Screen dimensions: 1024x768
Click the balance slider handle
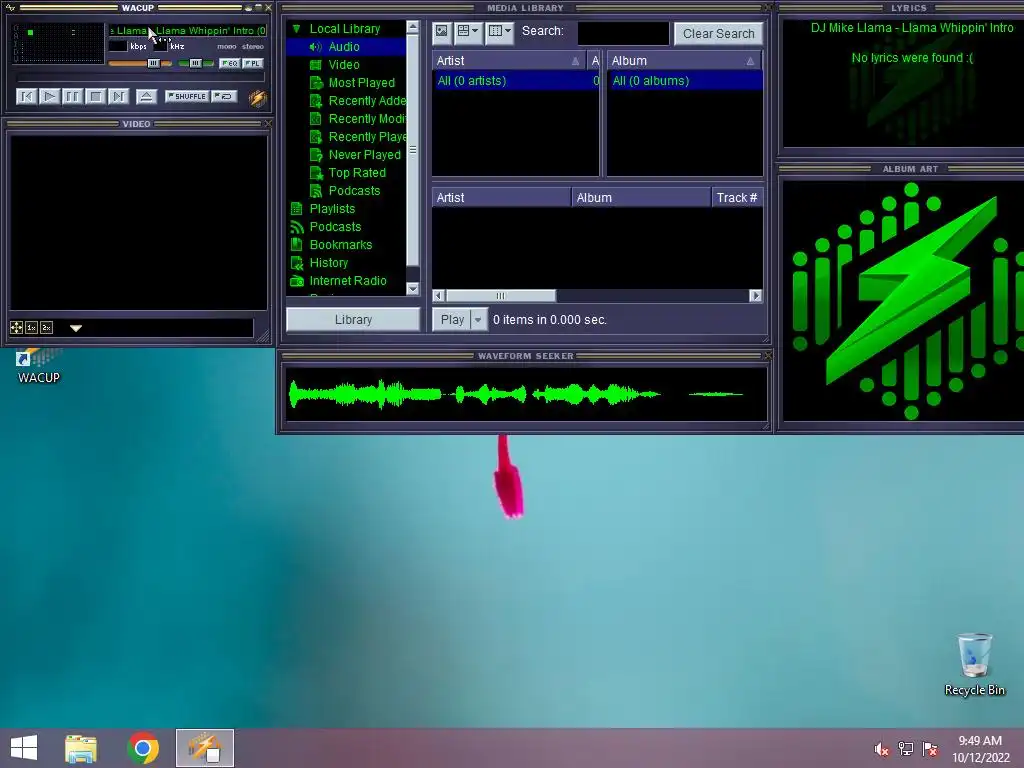coord(195,63)
